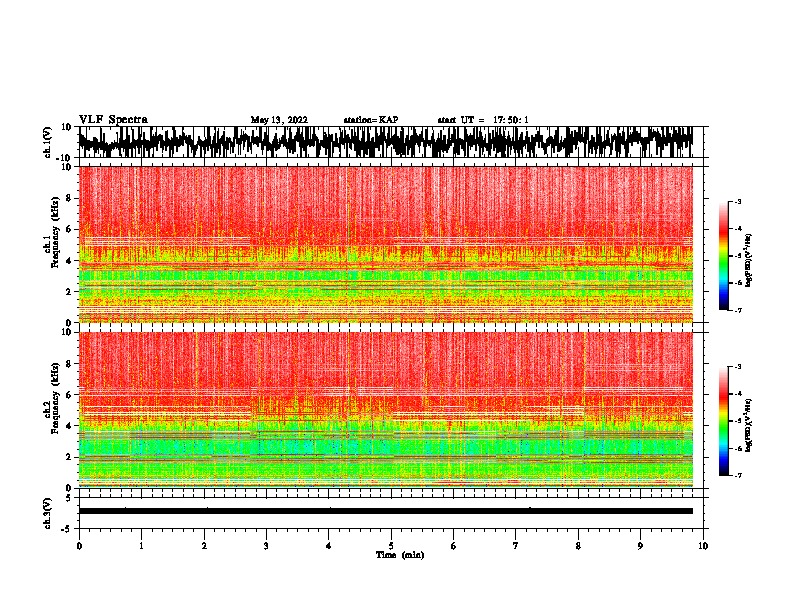Click the ch.1 "Frequency (kHz)" axis label
Viewport: 792px width, 612px height.
(55, 231)
